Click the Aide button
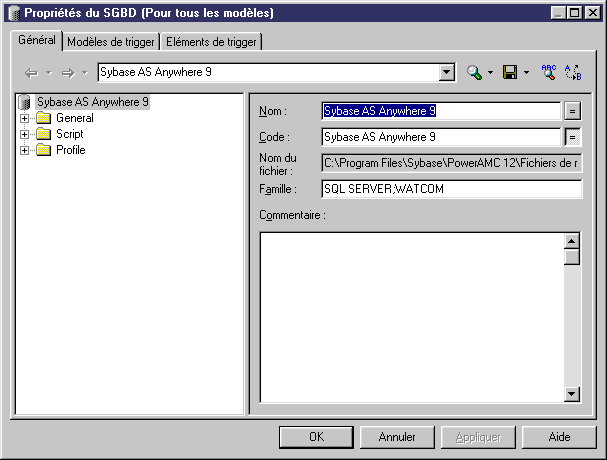The image size is (607, 460). click(559, 437)
